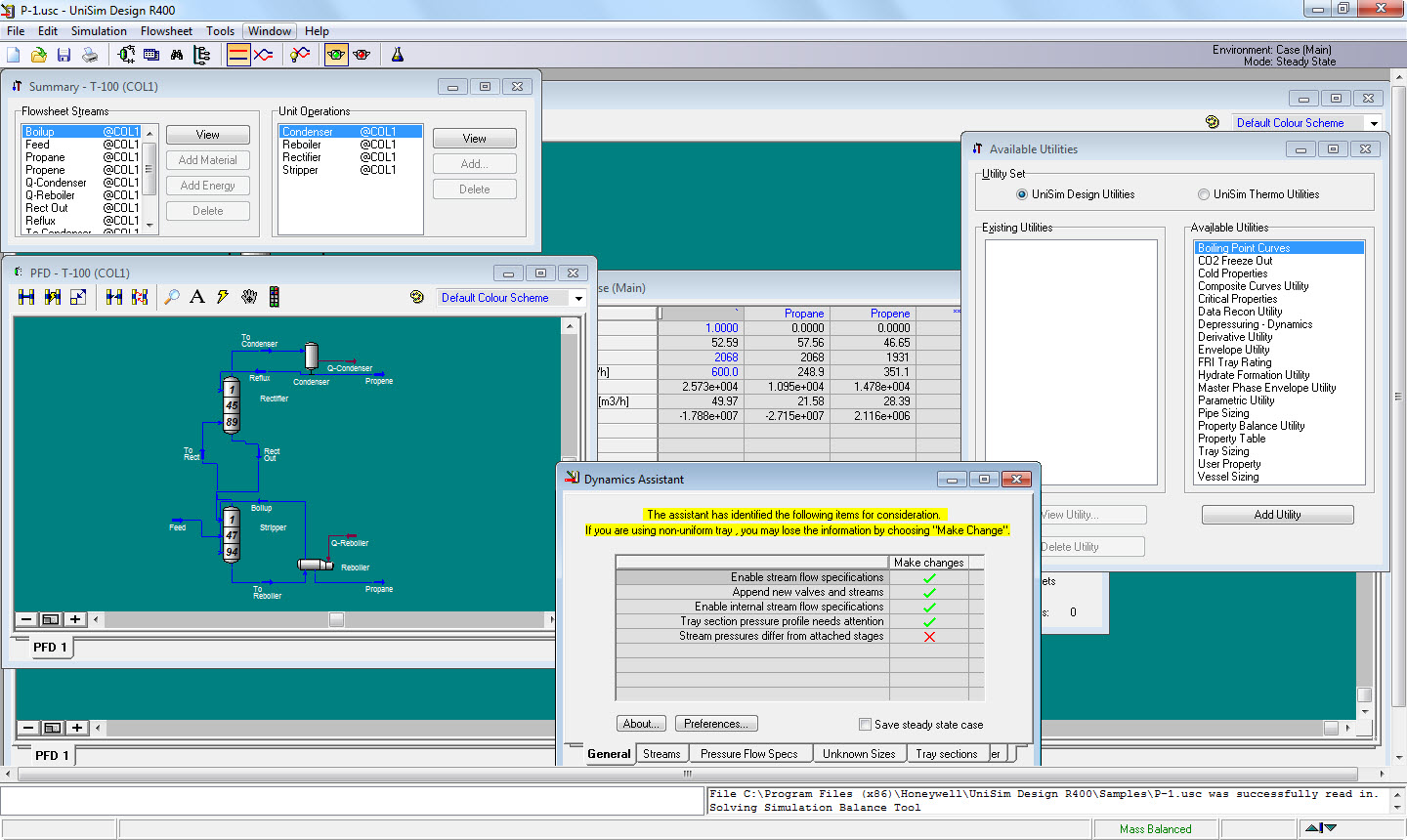Open a case with the folder icon

coord(39,55)
